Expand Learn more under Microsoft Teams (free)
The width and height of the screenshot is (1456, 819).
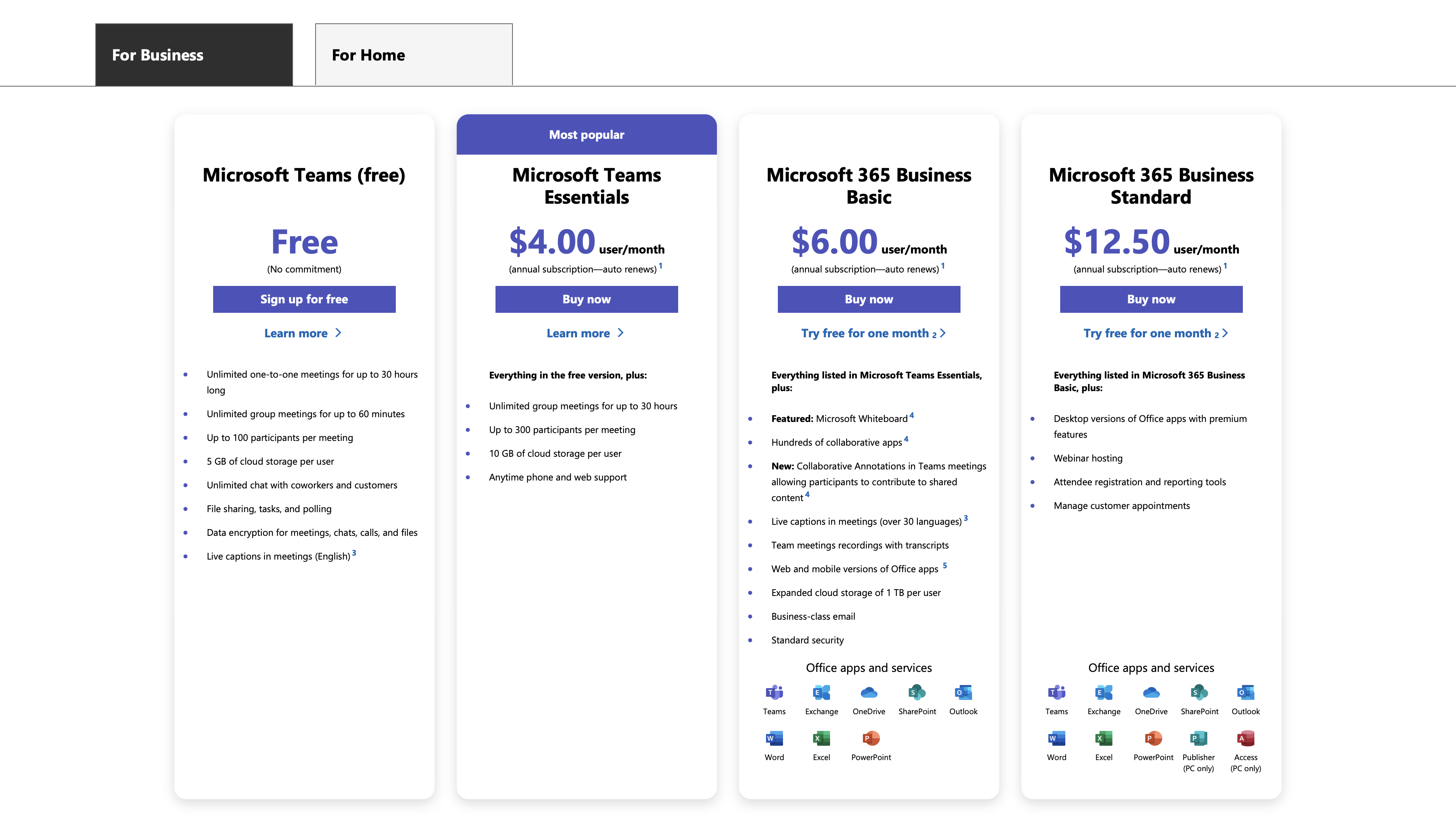pos(304,333)
